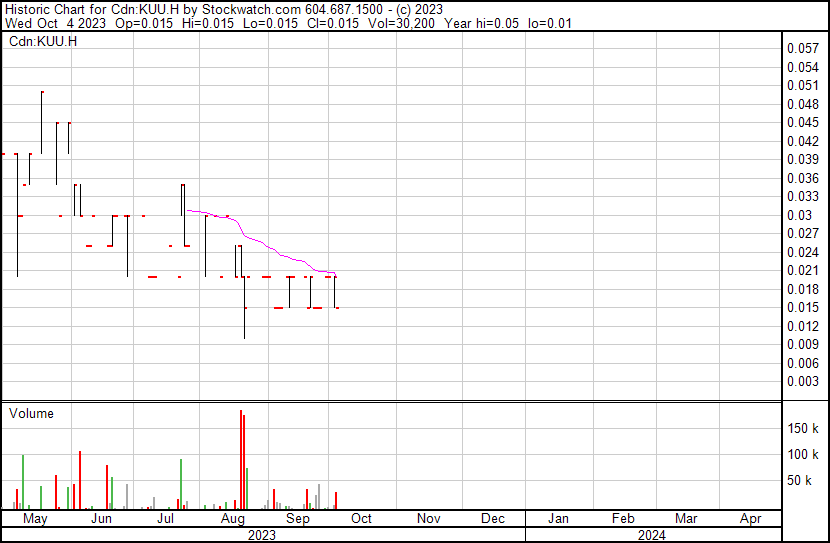Click the Mar month label
This screenshot has width=830, height=543.
[x=686, y=519]
